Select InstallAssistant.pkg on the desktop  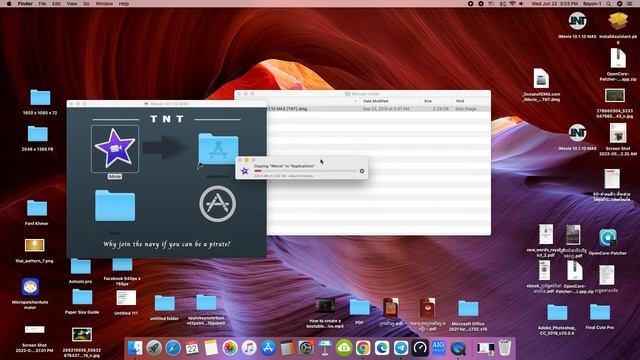tap(618, 21)
